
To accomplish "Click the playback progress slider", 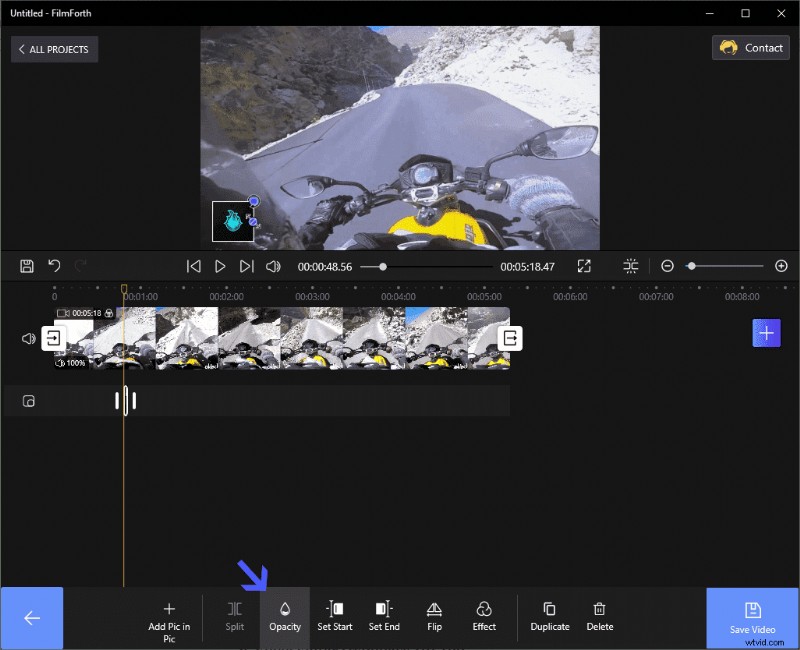I will point(382,266).
